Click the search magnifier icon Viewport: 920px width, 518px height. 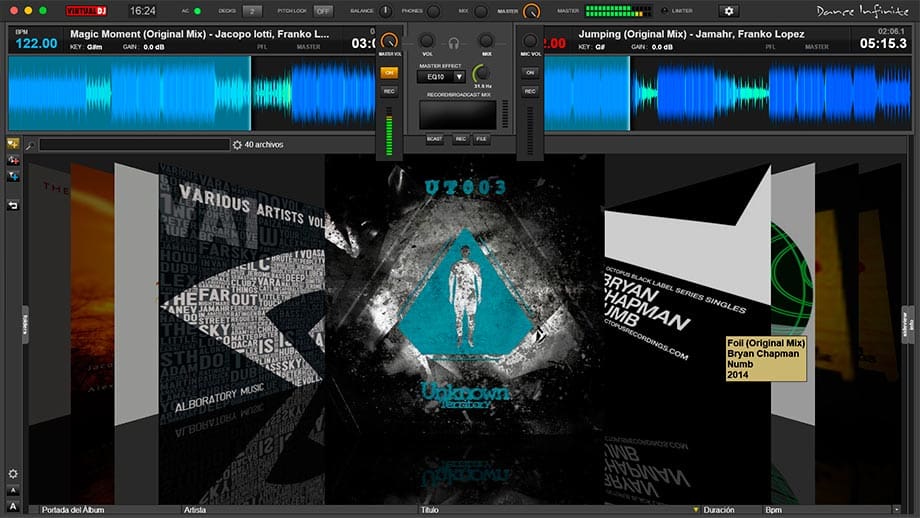click(x=30, y=145)
